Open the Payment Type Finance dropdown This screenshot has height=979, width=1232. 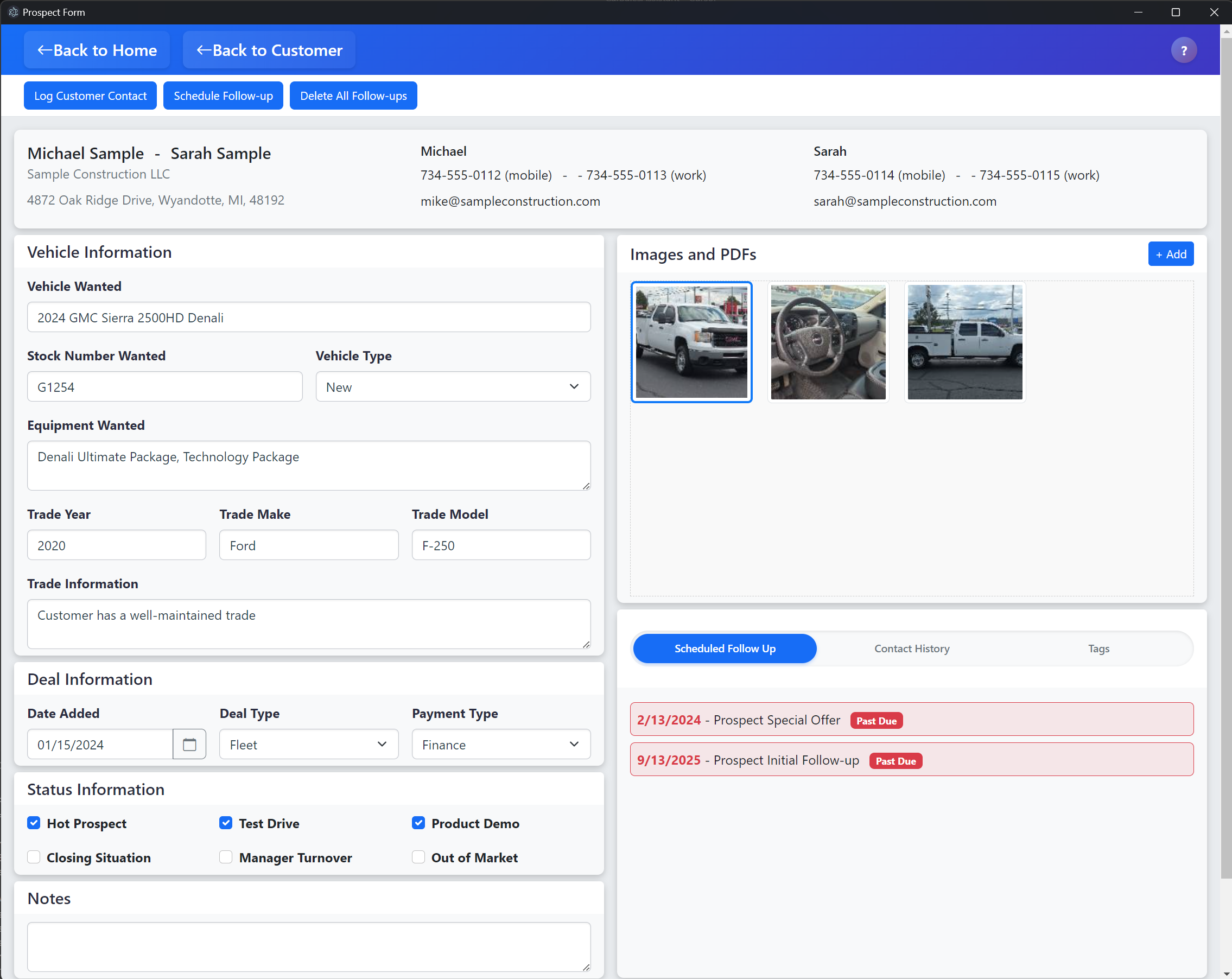[x=500, y=744]
